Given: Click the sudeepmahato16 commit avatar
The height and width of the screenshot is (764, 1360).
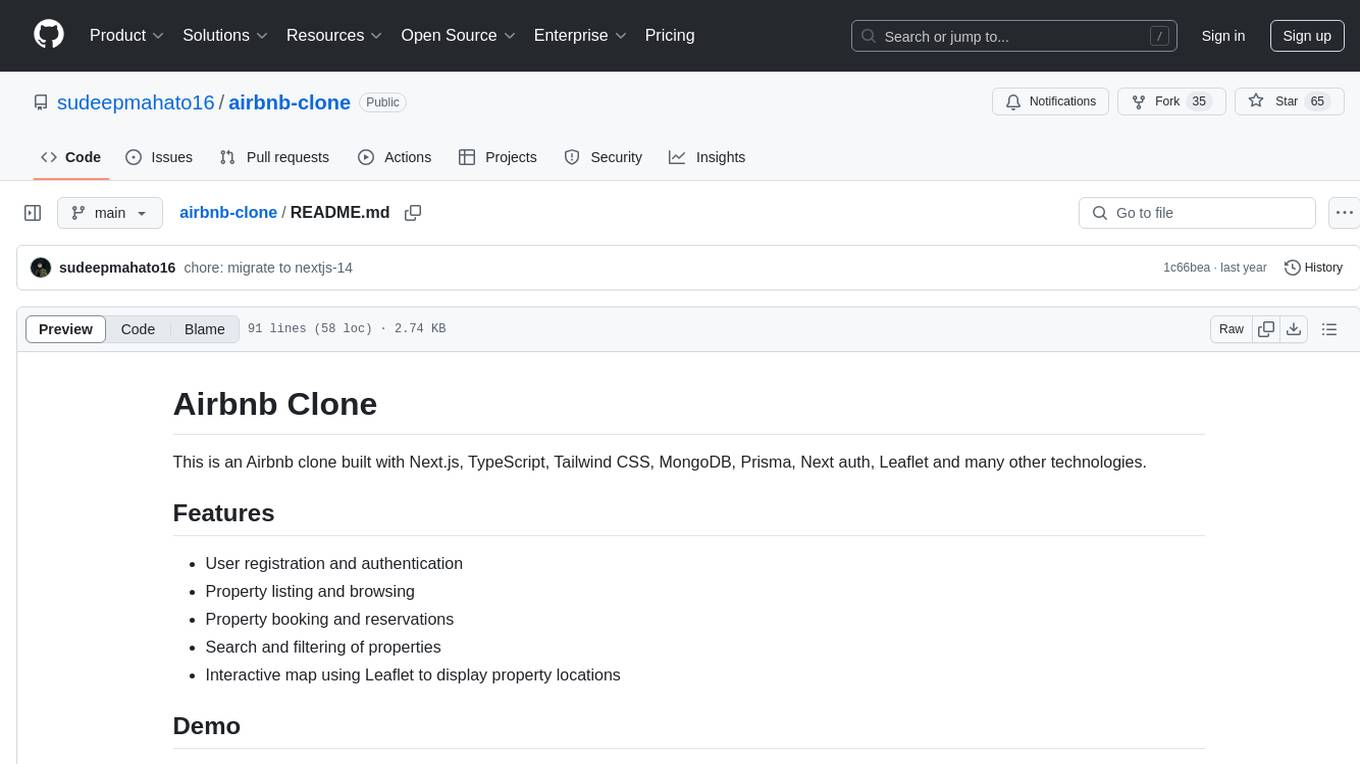Looking at the screenshot, I should coord(41,268).
